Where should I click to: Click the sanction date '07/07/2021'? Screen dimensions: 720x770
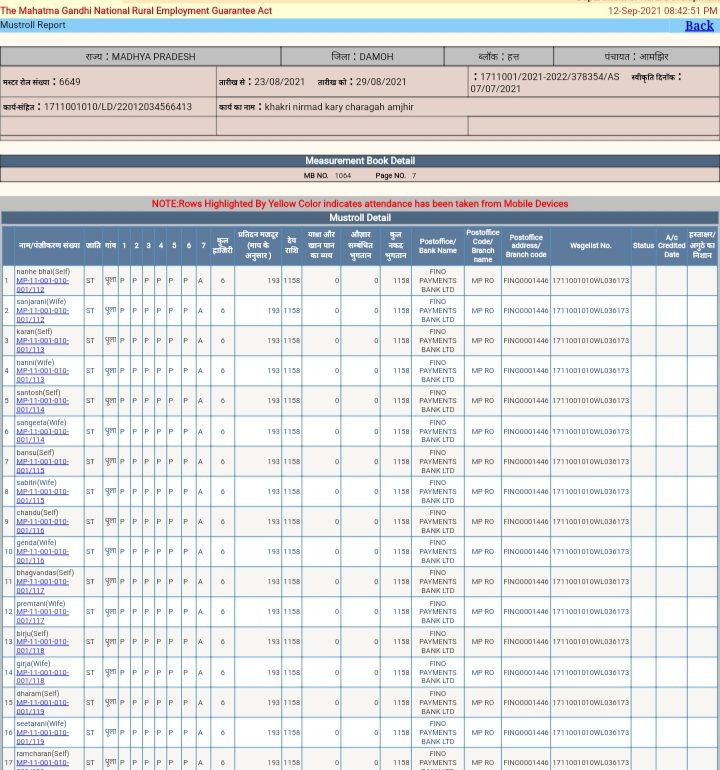495,89
